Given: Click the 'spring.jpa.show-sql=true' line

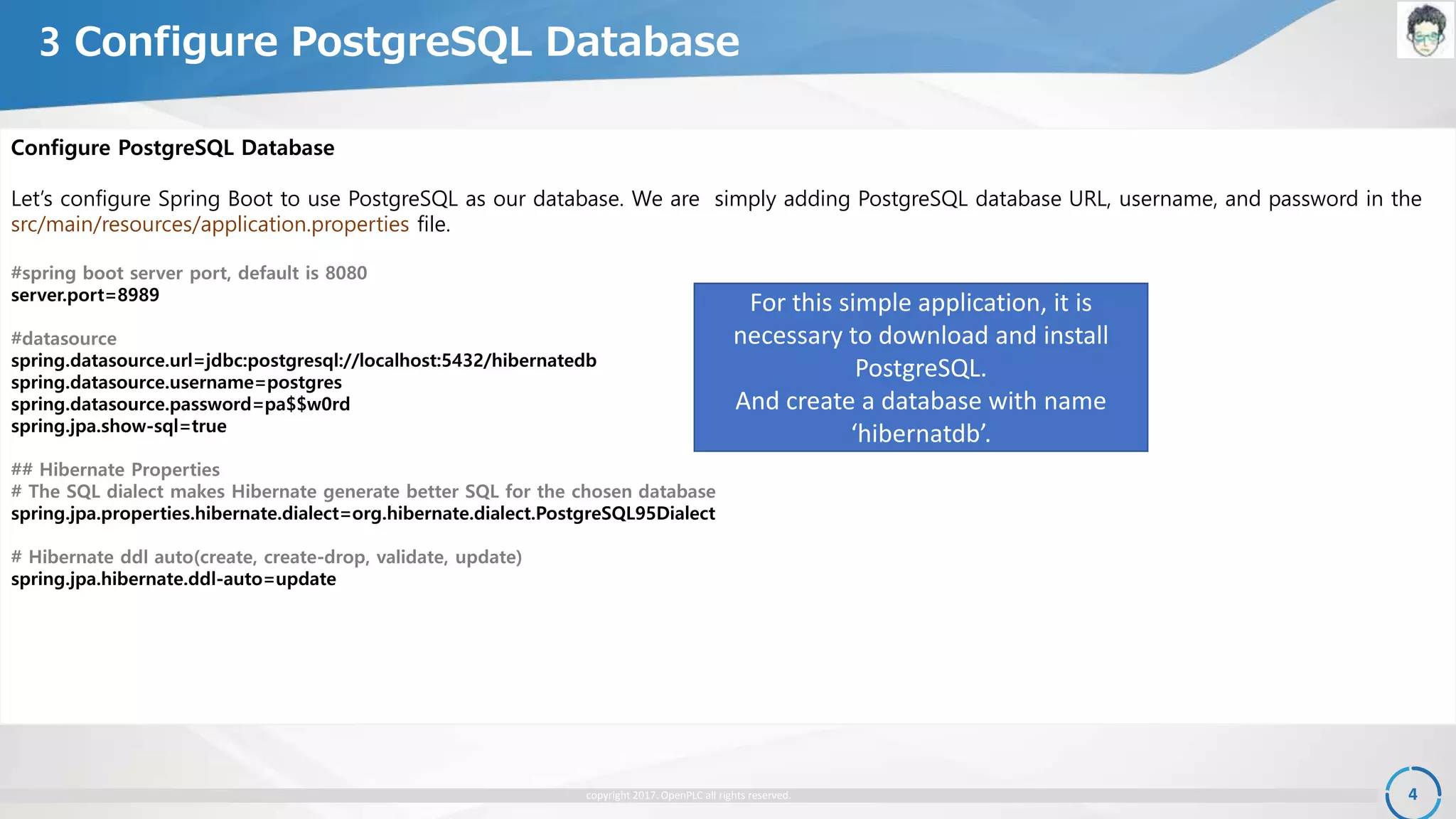Looking at the screenshot, I should (119, 426).
